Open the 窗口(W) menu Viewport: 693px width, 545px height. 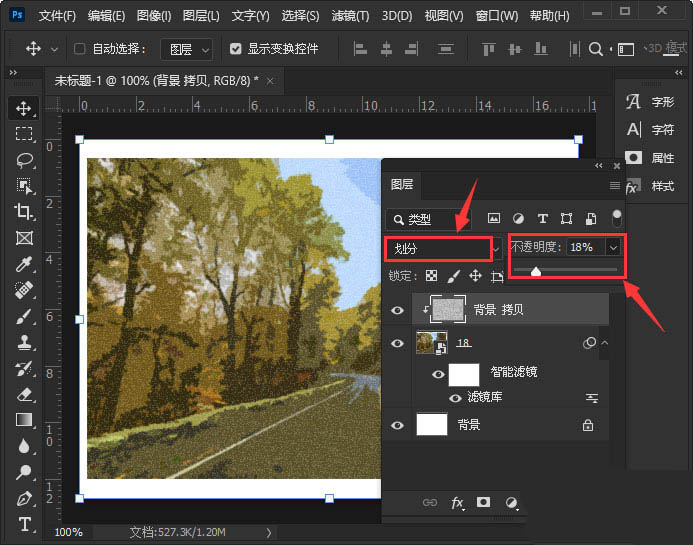(x=497, y=16)
